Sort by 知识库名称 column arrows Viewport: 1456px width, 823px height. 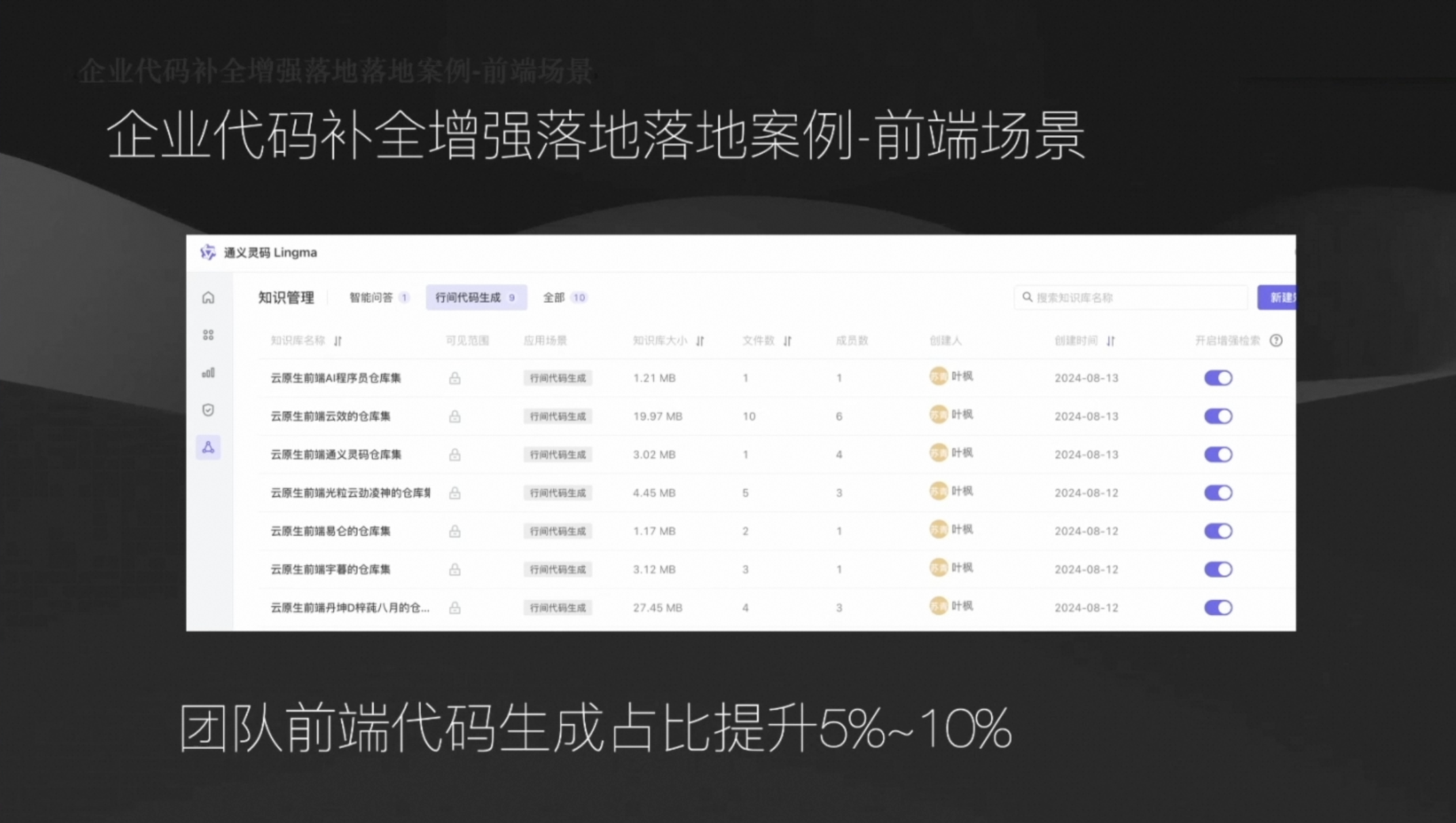tap(338, 341)
